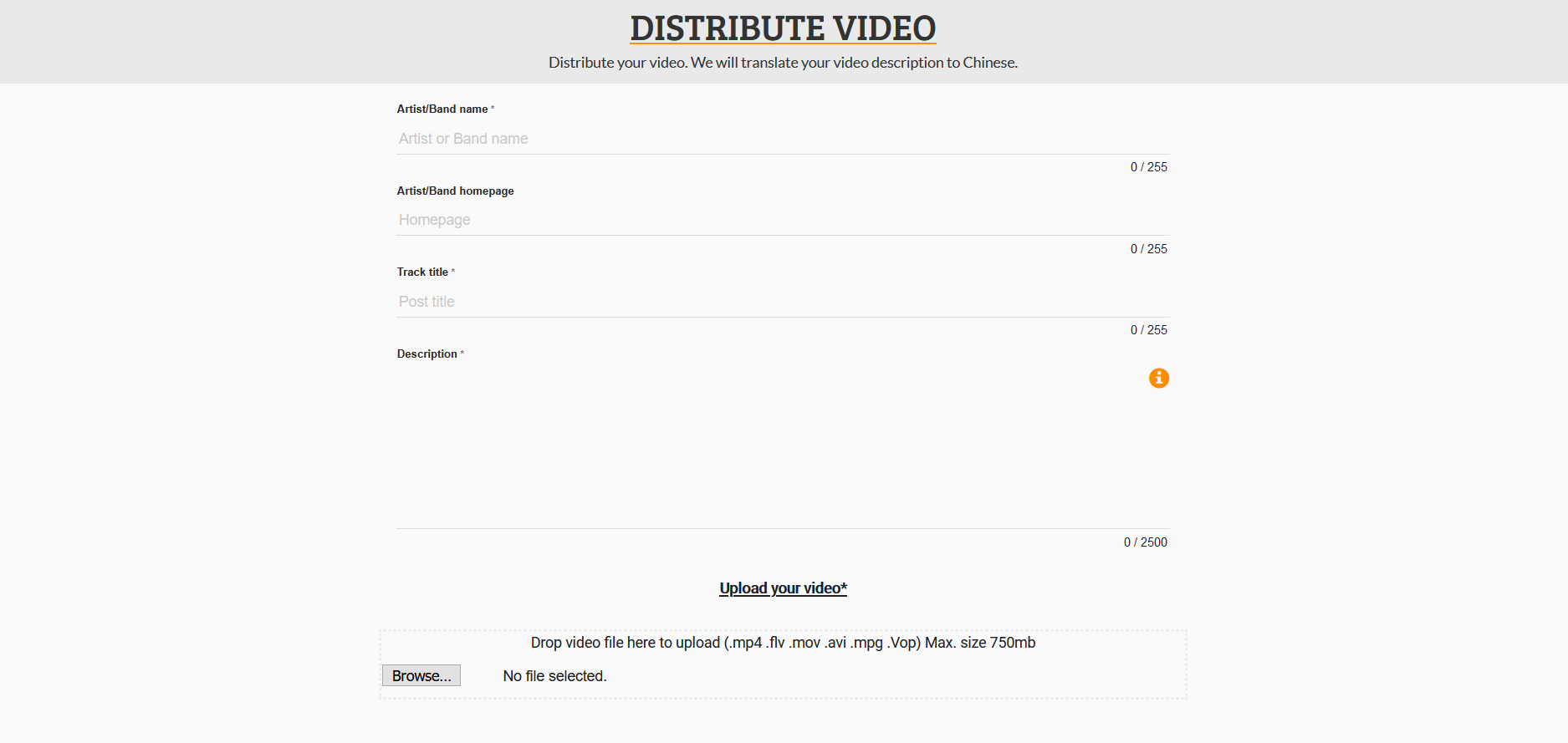
Task: Click the Drop video file here text
Action: coord(783,643)
